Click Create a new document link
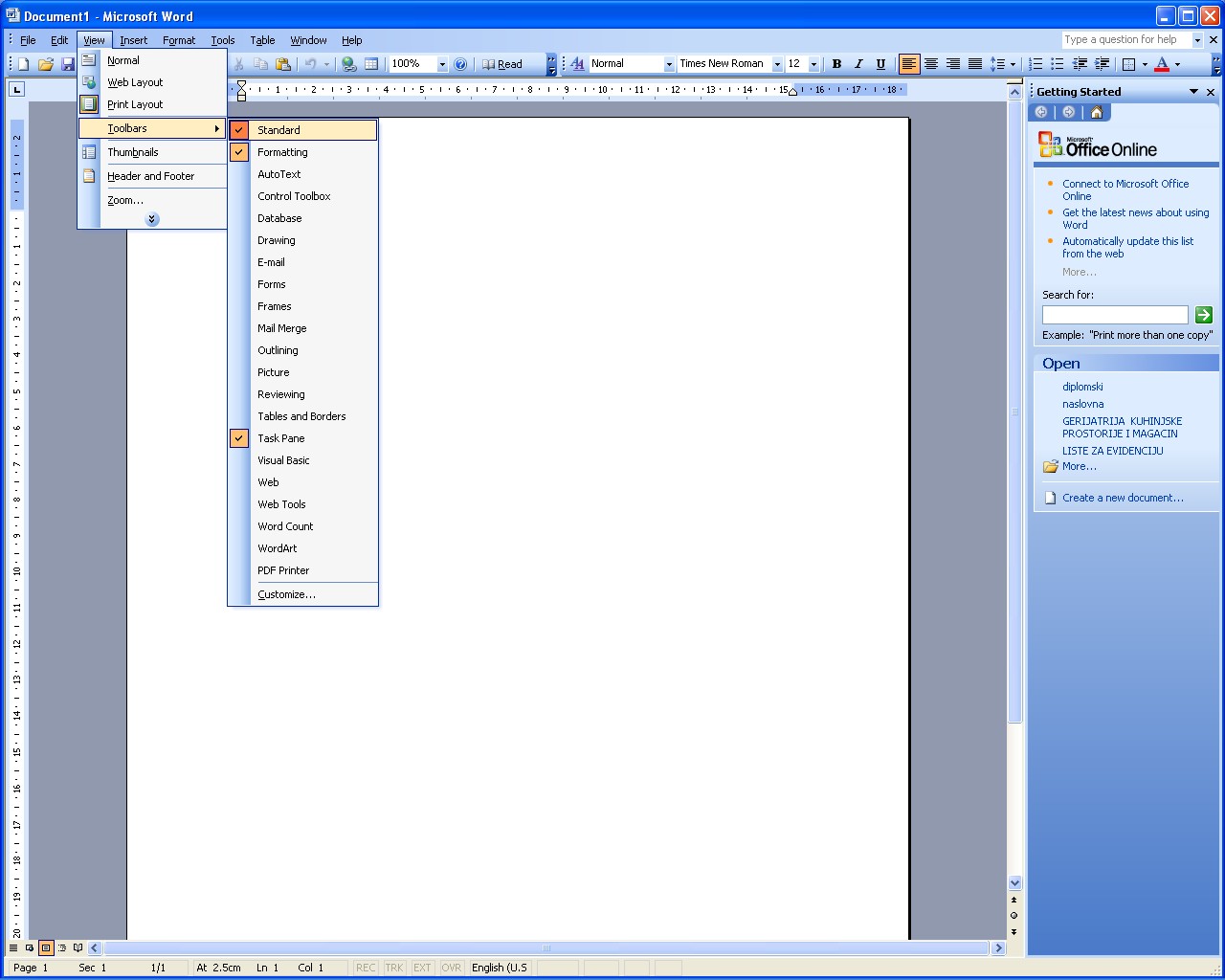Image resolution: width=1225 pixels, height=980 pixels. [x=1123, y=498]
